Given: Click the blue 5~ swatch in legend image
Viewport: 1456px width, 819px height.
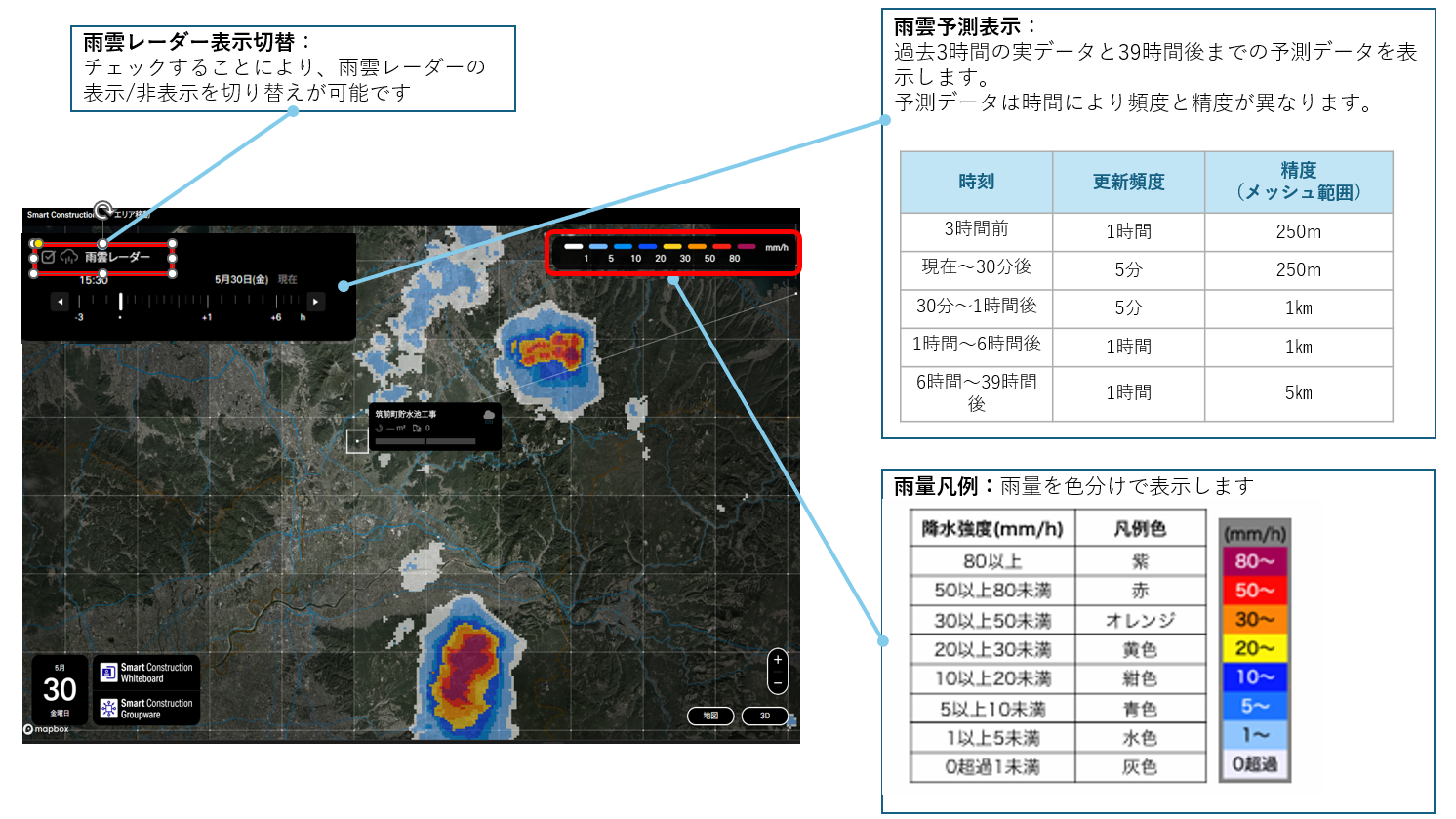Looking at the screenshot, I should [1255, 706].
